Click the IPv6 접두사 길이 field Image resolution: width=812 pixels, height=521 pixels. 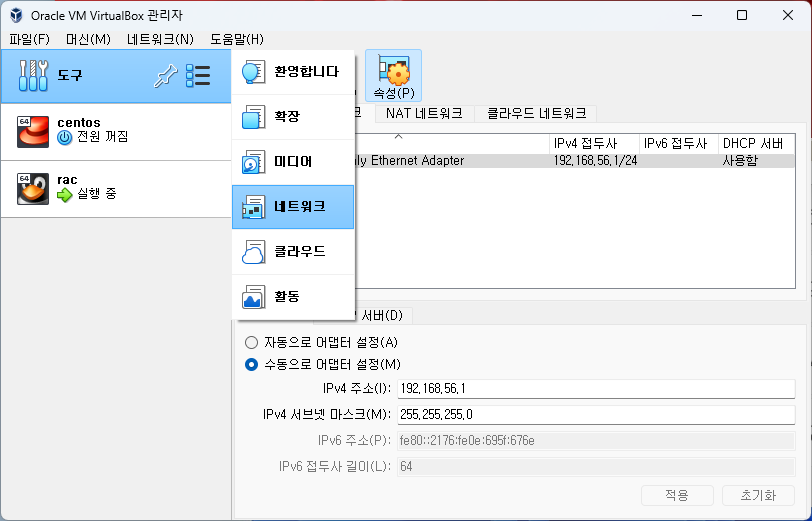point(596,467)
